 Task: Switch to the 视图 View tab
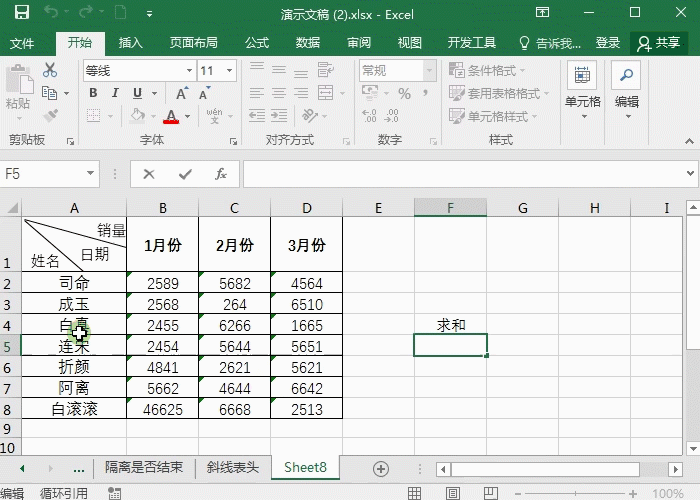[410, 43]
